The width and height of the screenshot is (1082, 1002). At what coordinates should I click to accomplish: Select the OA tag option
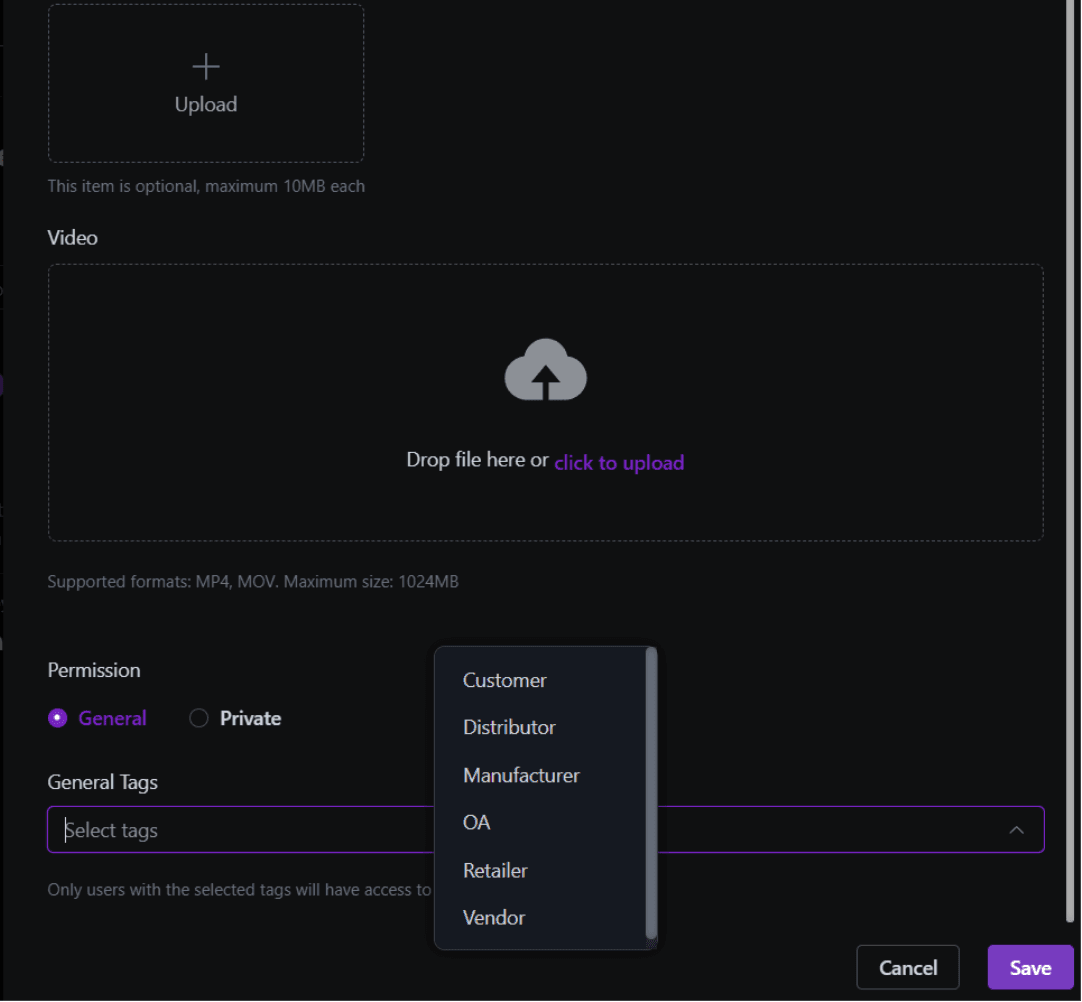pos(477,822)
